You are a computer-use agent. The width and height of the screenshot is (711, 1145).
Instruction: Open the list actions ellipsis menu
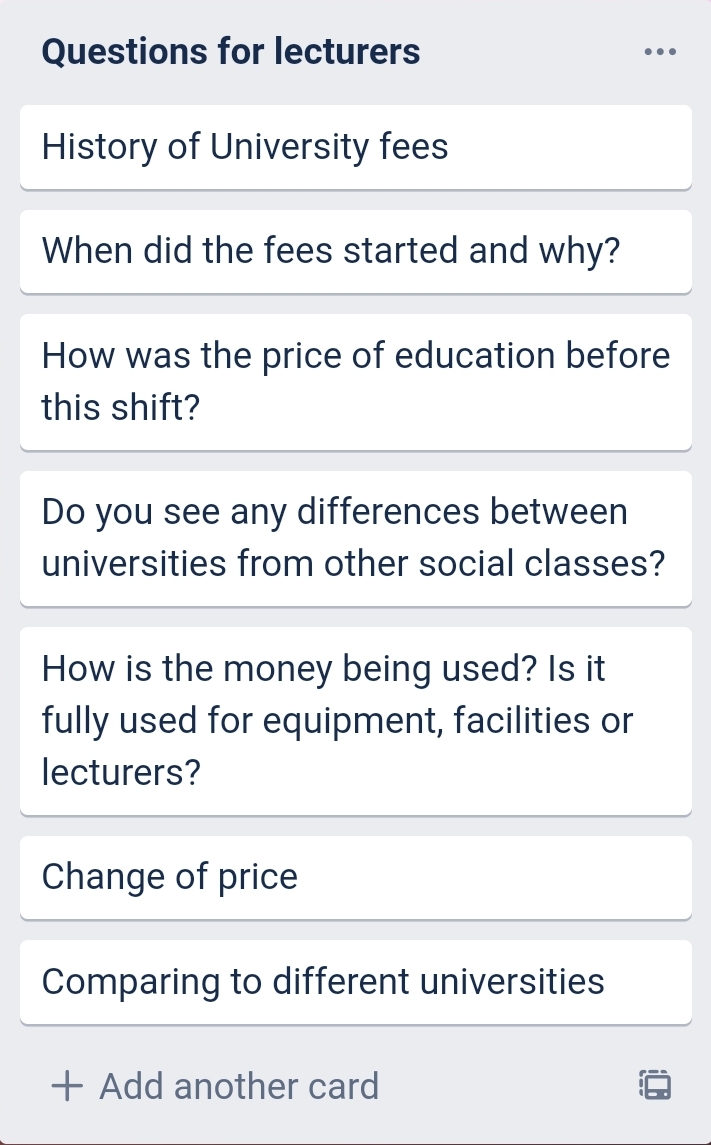[660, 51]
